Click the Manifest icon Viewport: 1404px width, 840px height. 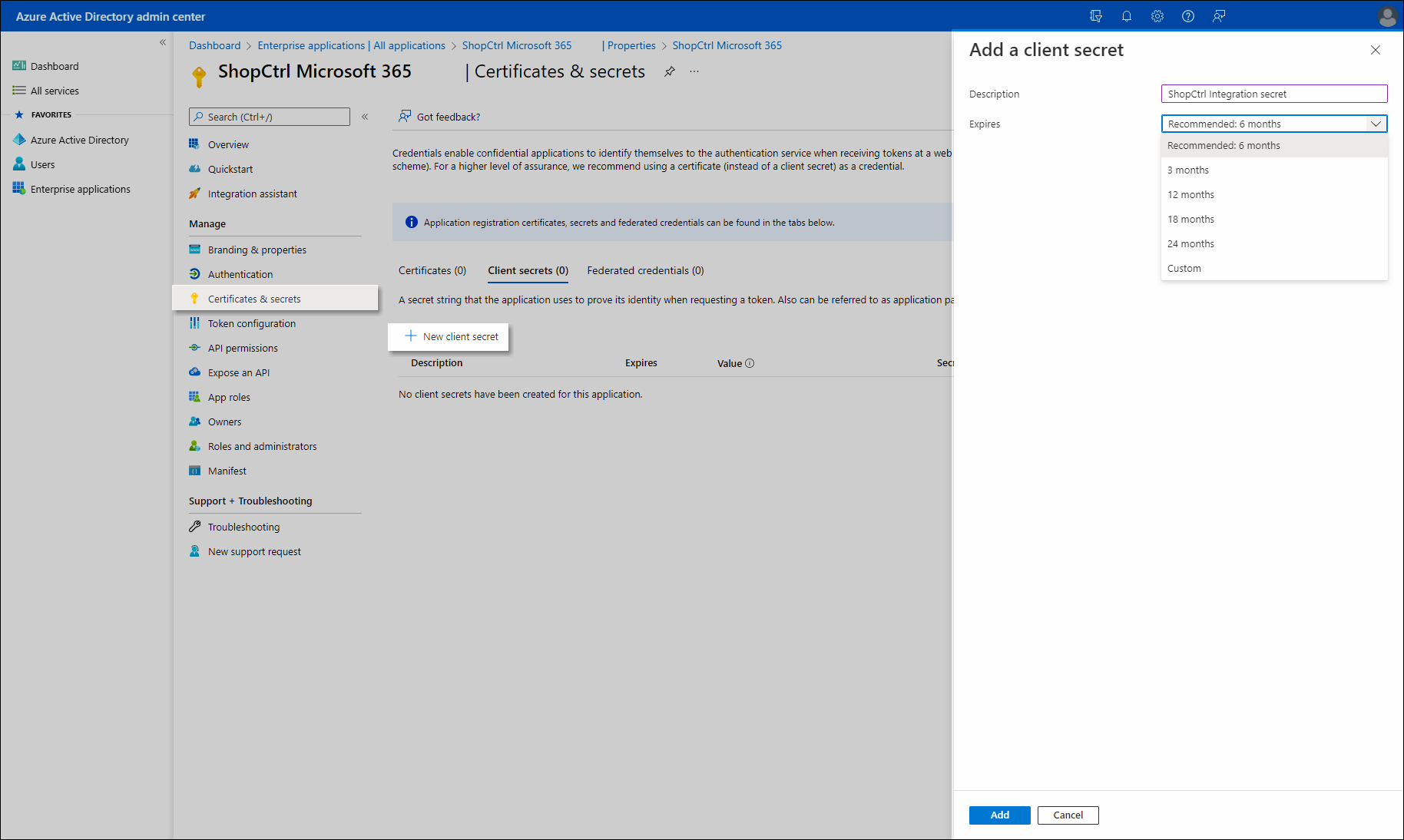pos(194,471)
